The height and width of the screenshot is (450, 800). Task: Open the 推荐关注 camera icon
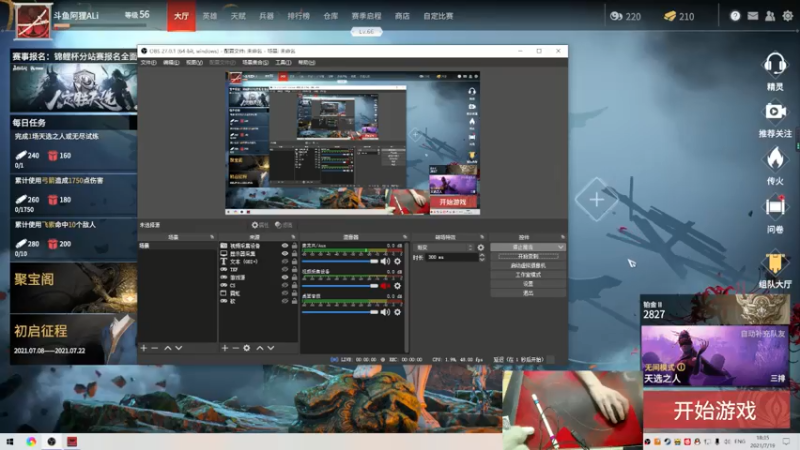(x=774, y=111)
